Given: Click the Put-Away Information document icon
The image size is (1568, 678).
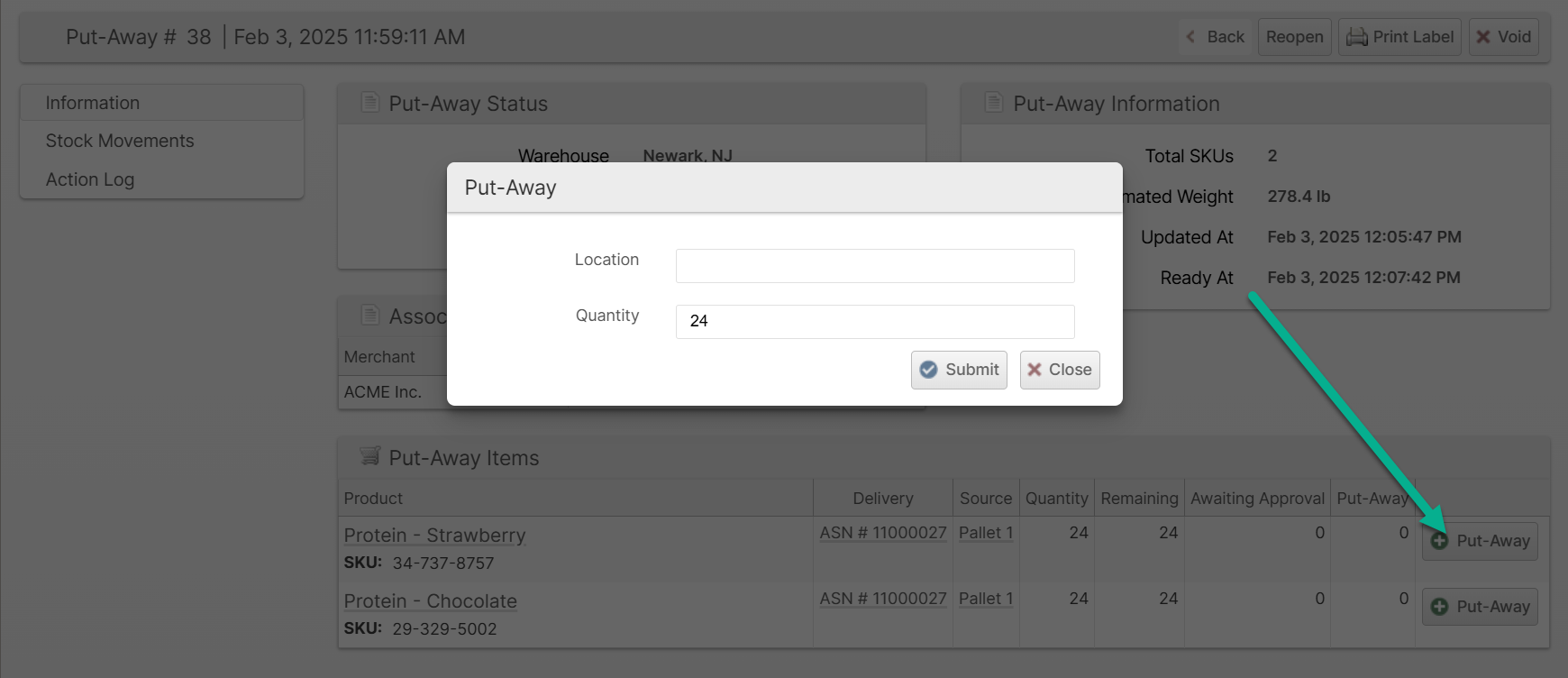Looking at the screenshot, I should (x=994, y=103).
